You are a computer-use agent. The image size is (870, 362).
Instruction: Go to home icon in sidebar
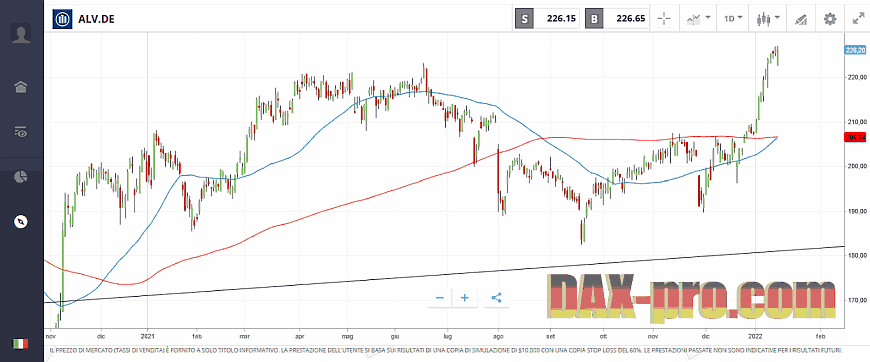coord(21,87)
